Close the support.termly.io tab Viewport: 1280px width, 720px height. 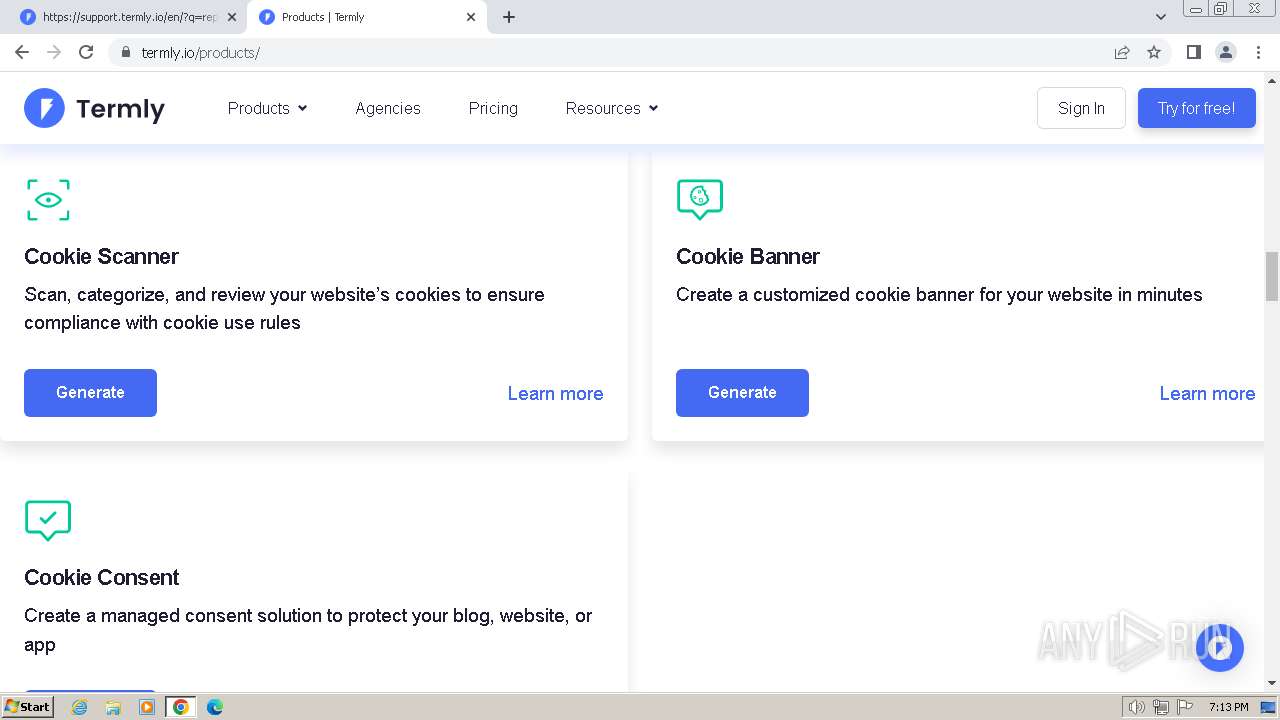coord(232,17)
